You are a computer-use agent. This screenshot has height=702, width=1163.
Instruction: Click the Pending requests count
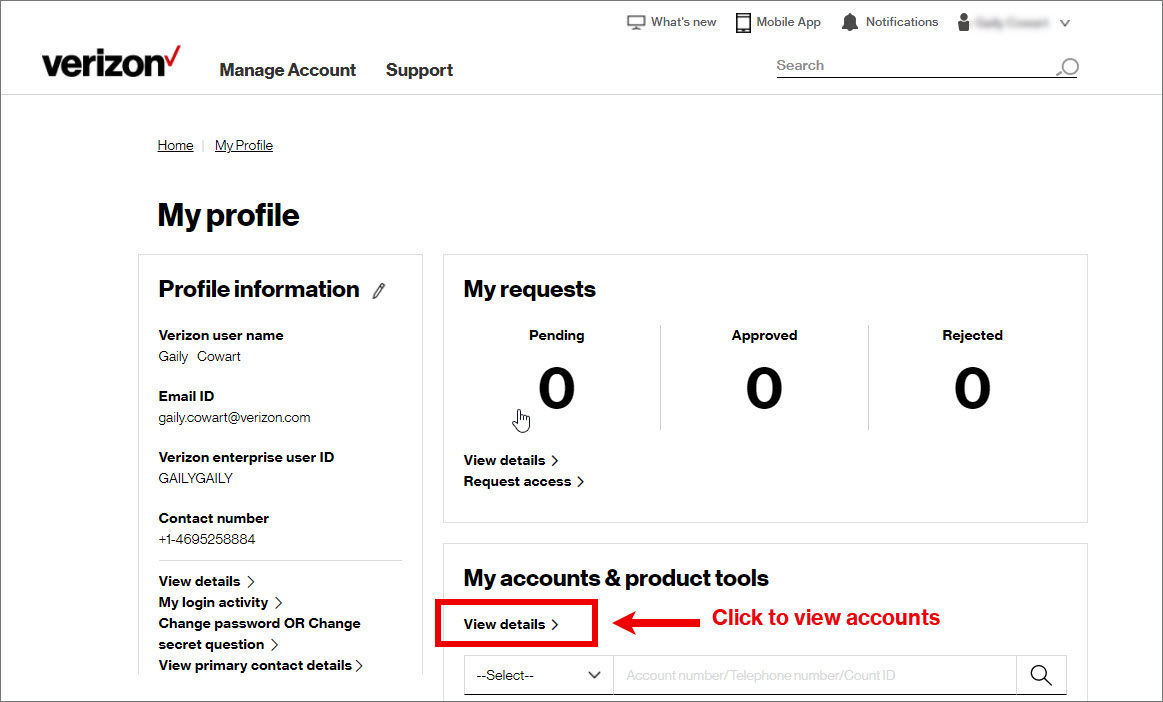click(x=556, y=387)
